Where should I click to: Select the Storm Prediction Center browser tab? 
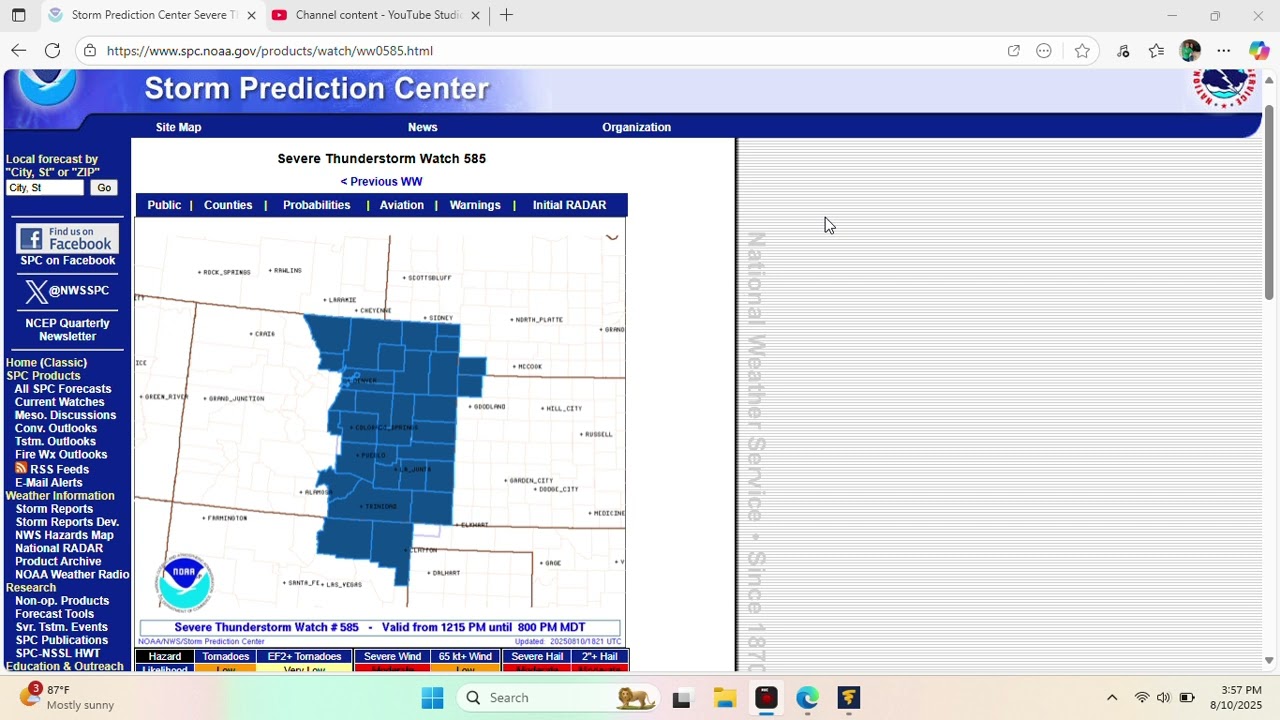point(152,15)
